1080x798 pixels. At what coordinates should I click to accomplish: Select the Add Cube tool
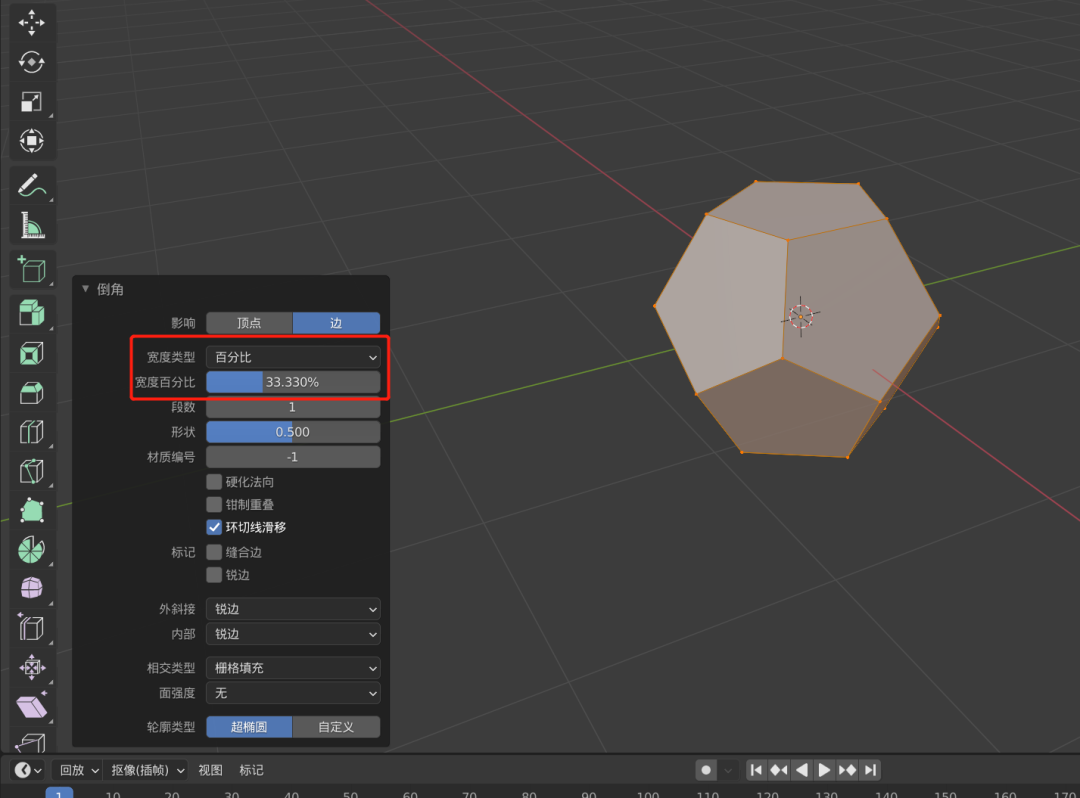coord(31,270)
